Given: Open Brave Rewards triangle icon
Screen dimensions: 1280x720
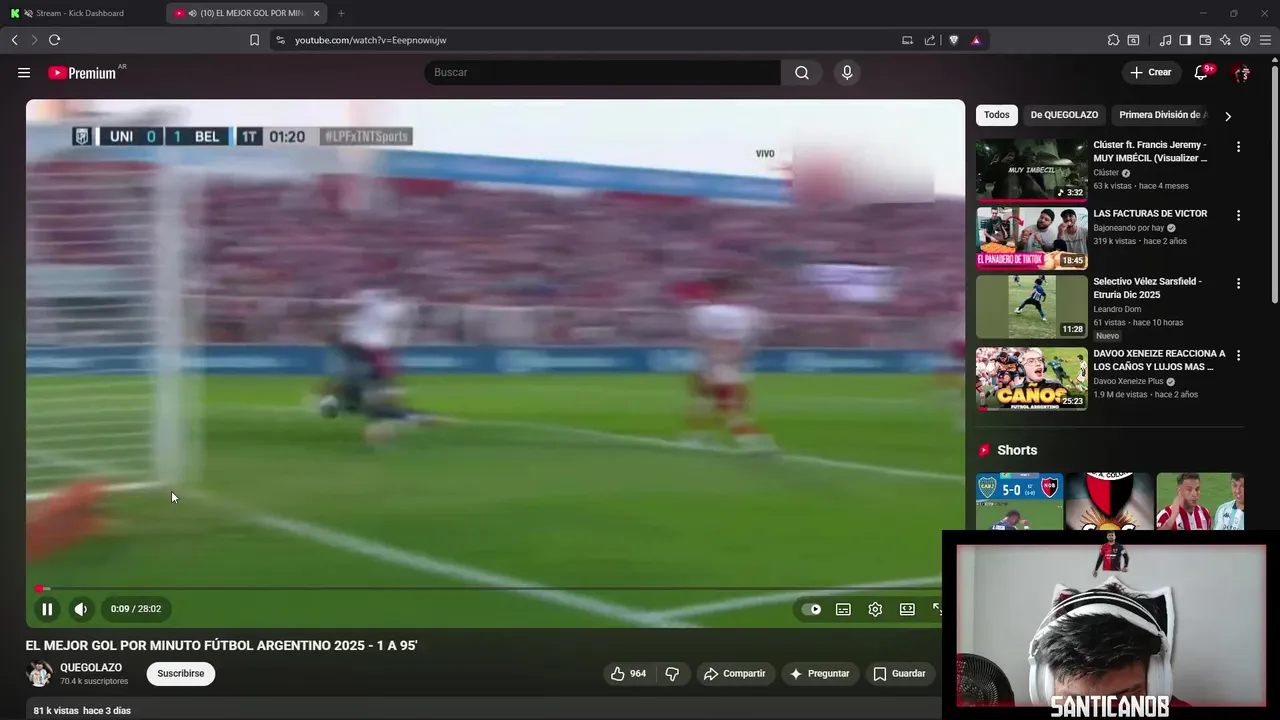Looking at the screenshot, I should [x=976, y=40].
